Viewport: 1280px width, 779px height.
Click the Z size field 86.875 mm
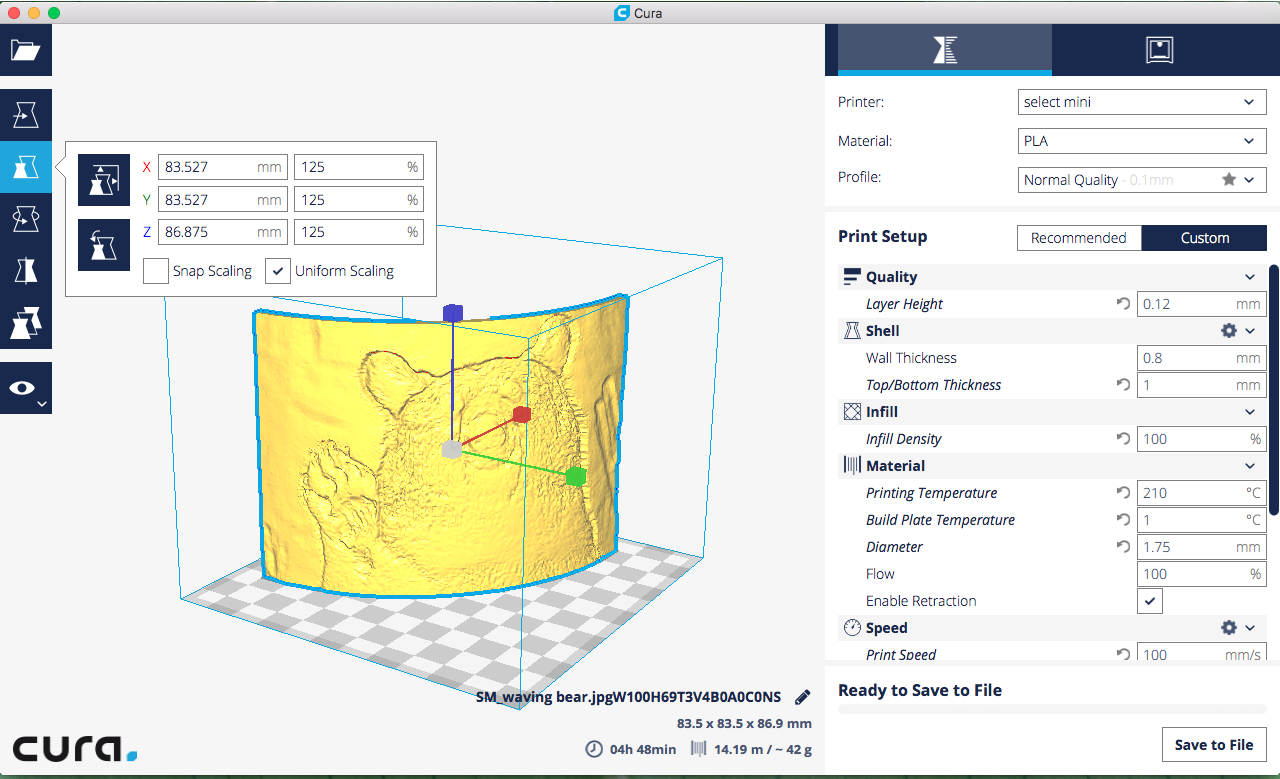[223, 232]
